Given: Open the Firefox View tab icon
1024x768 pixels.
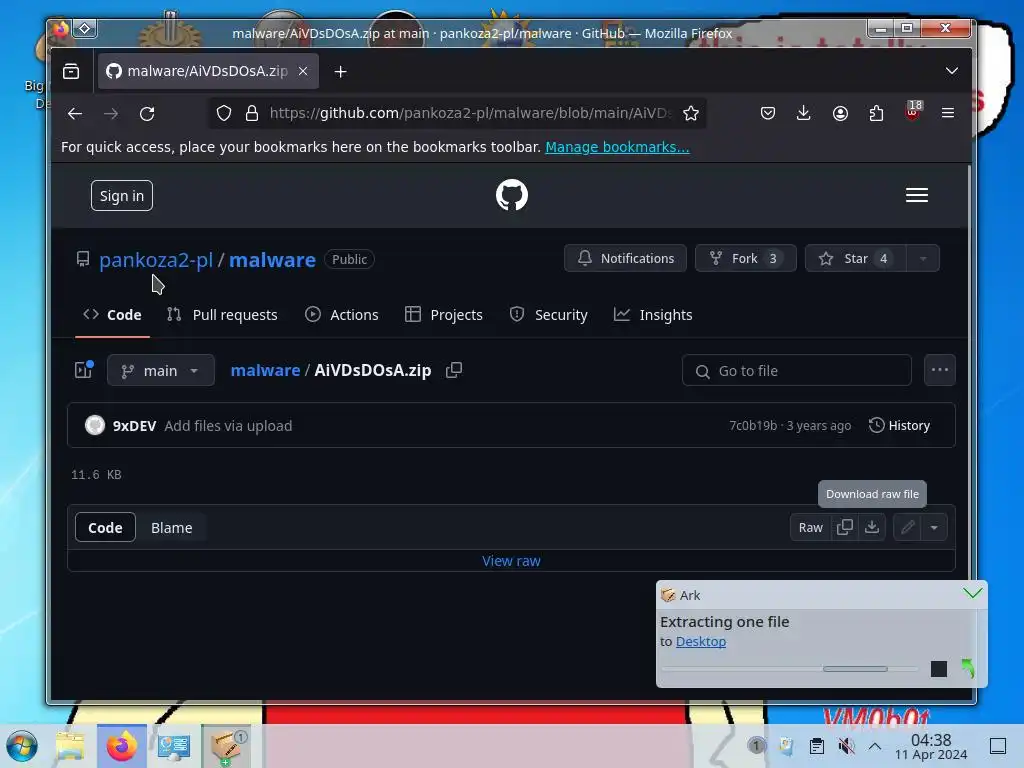Looking at the screenshot, I should point(71,71).
